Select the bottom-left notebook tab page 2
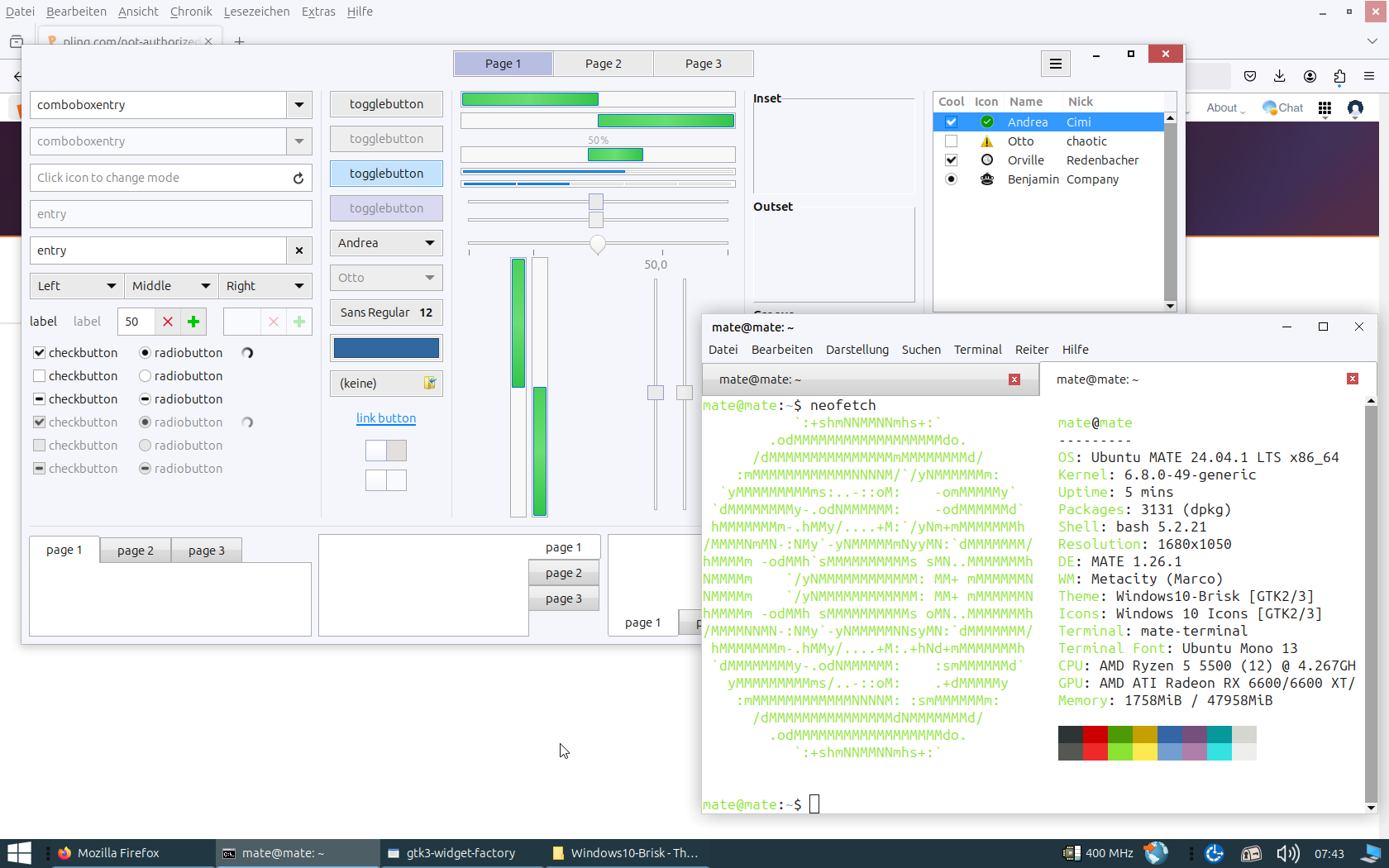The image size is (1389, 868). coord(136,551)
